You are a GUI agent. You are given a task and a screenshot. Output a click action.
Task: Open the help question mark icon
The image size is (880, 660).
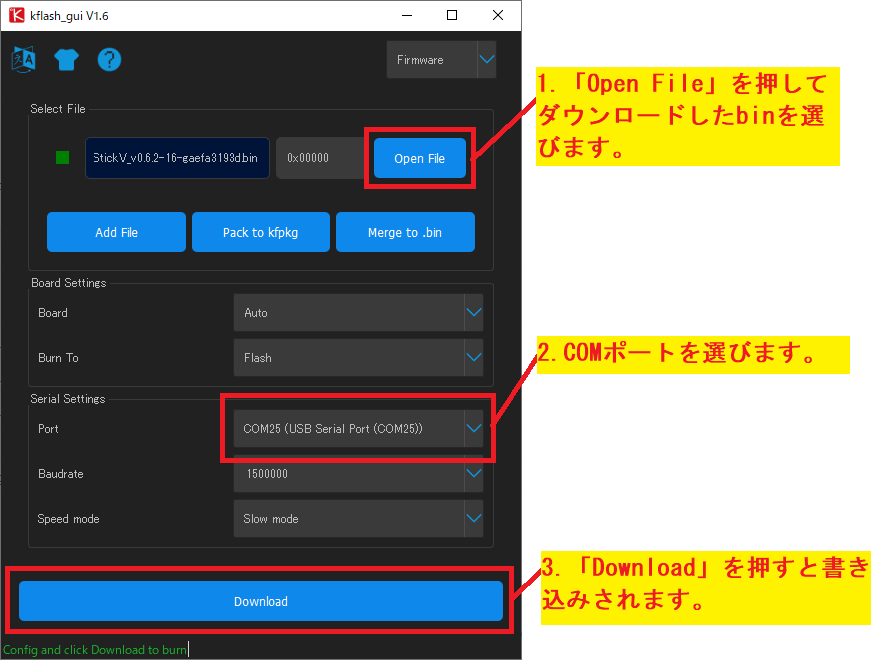tap(109, 59)
